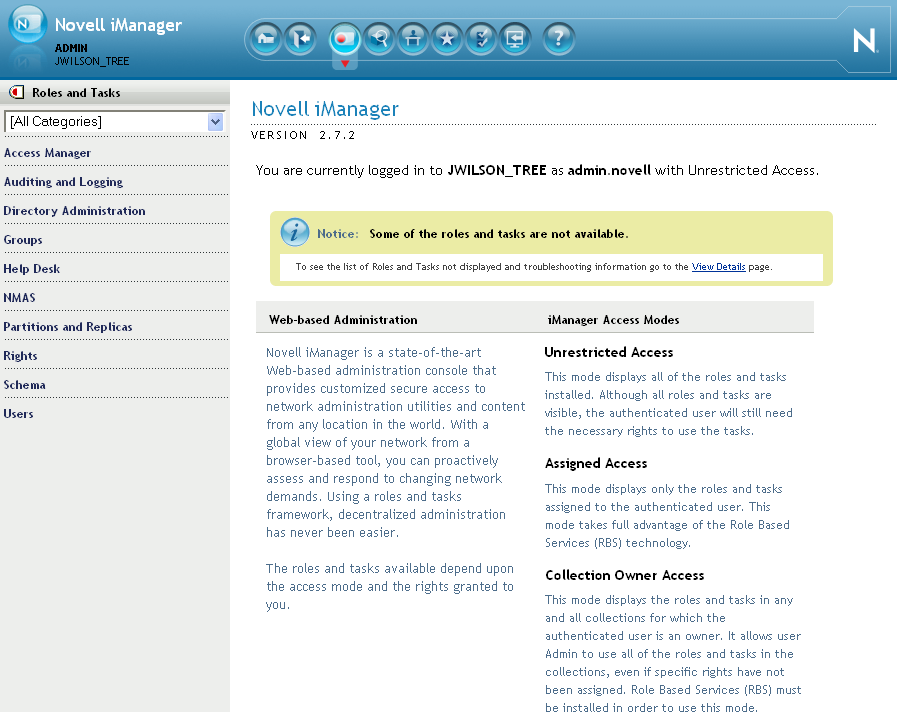This screenshot has height=712, width=897.
Task: Open the Schema role
Action: [24, 385]
